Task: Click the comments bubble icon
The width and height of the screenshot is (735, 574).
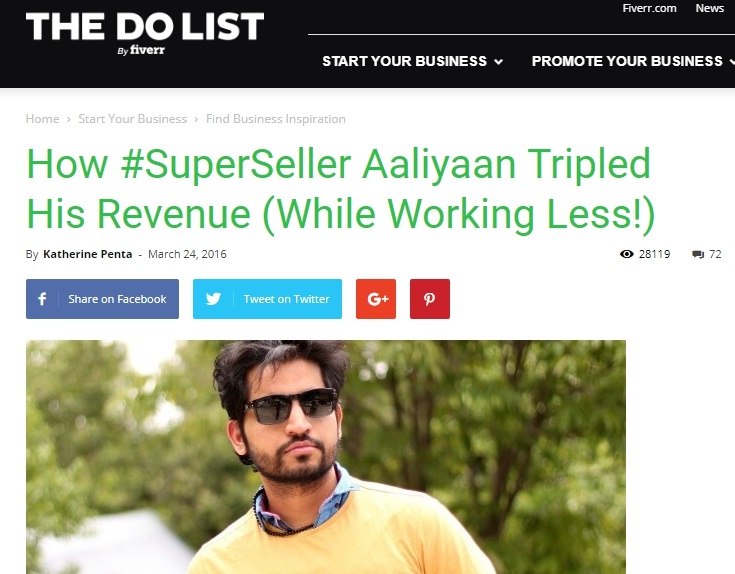Action: tap(698, 254)
